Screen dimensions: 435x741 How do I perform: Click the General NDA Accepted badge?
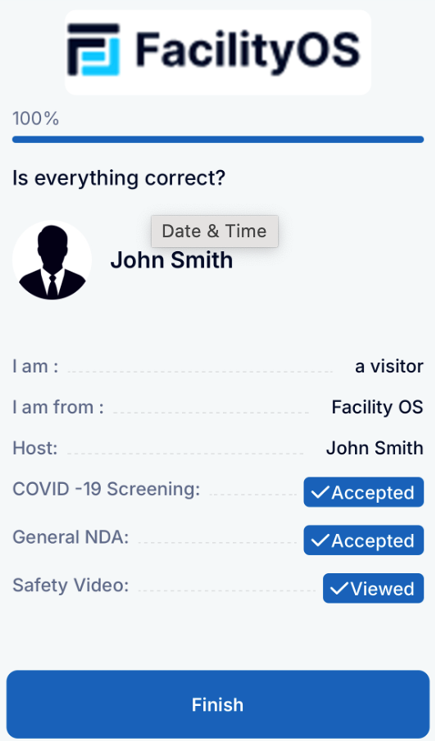364,540
